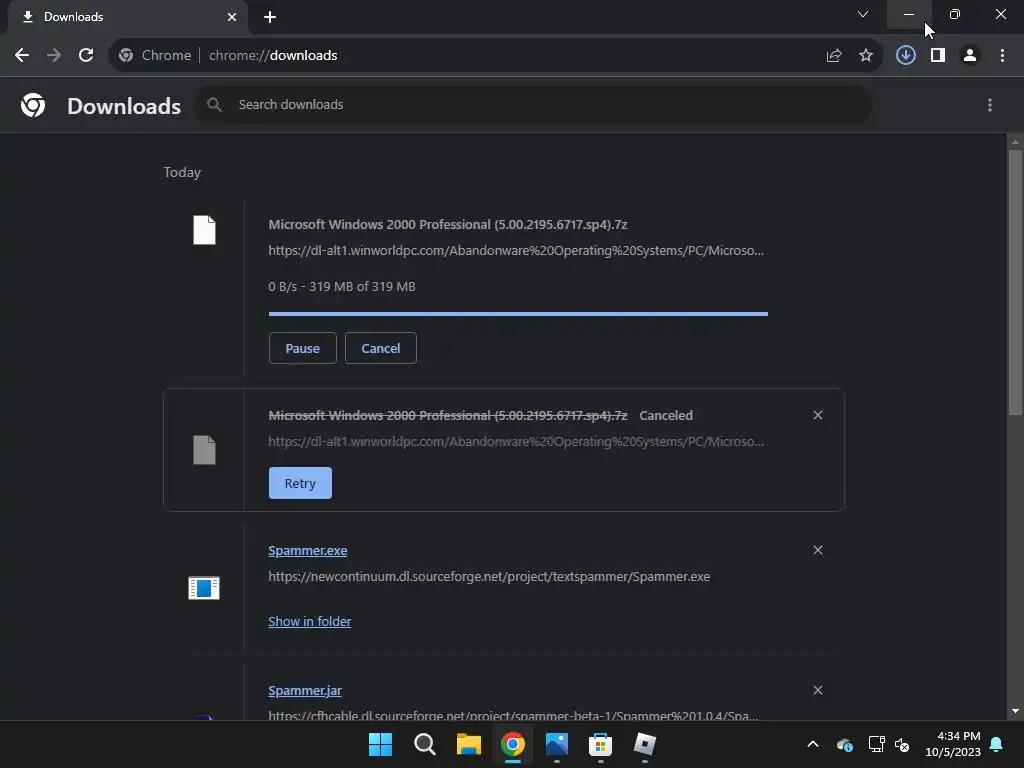Bookmark this page with the star icon
Image resolution: width=1024 pixels, height=768 pixels.
coord(866,56)
